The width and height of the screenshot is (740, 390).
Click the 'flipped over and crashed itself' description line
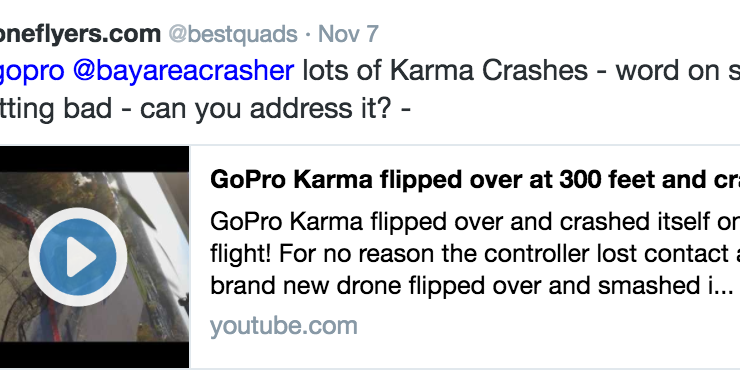click(475, 221)
